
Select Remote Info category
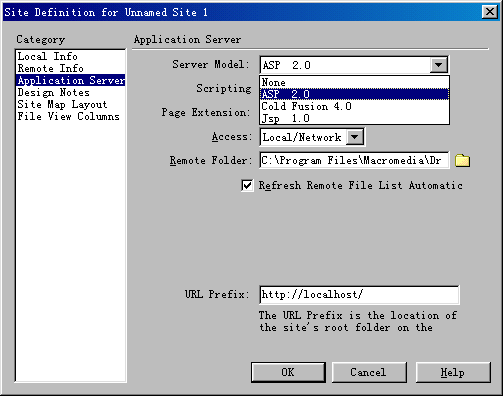click(x=70, y=68)
